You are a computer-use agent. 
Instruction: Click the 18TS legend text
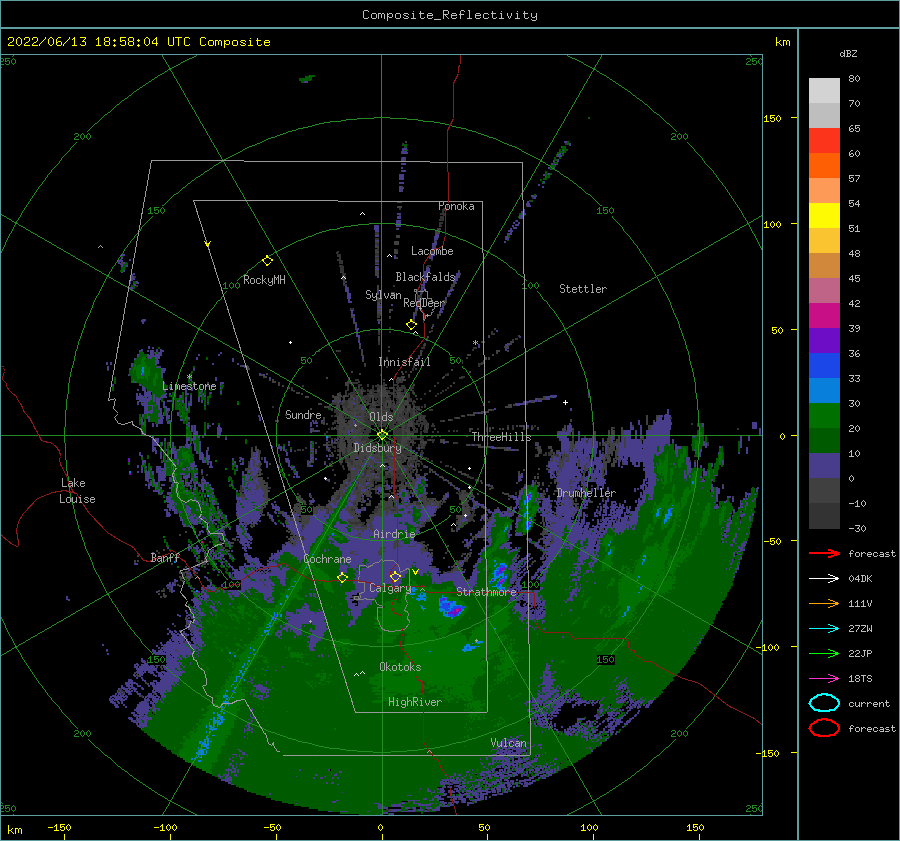tap(860, 679)
